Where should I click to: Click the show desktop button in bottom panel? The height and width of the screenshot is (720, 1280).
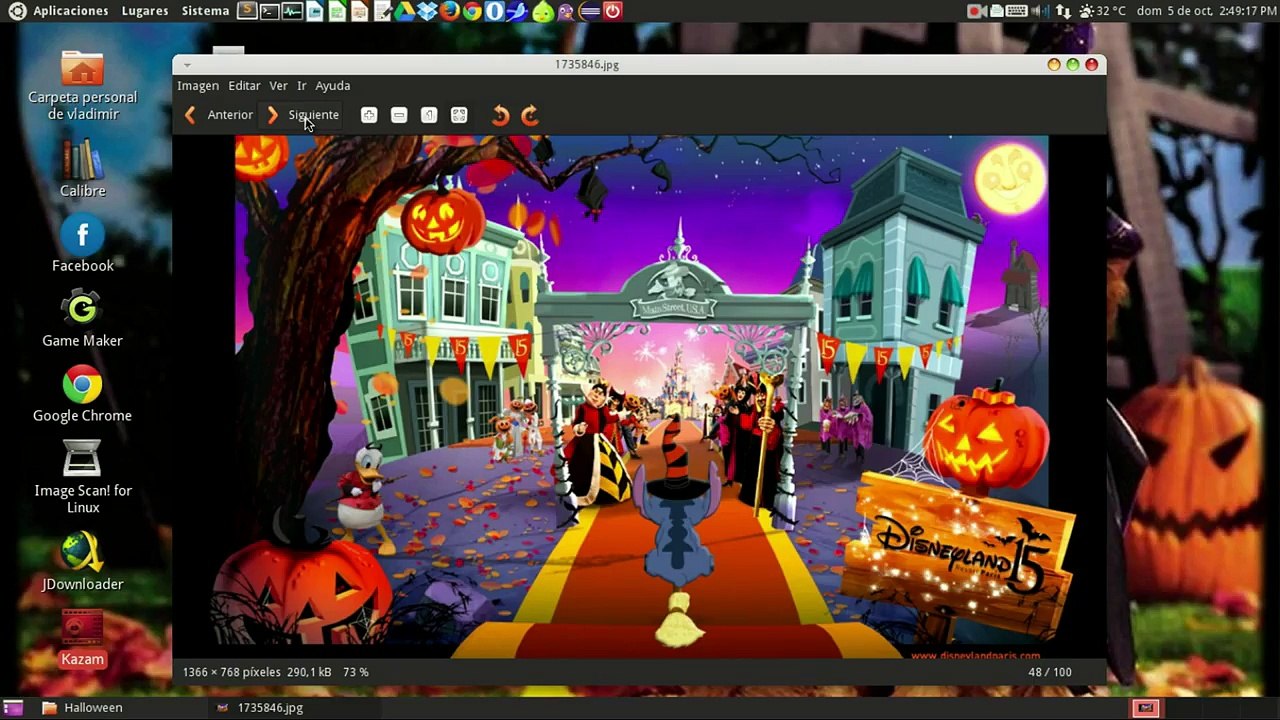point(13,708)
